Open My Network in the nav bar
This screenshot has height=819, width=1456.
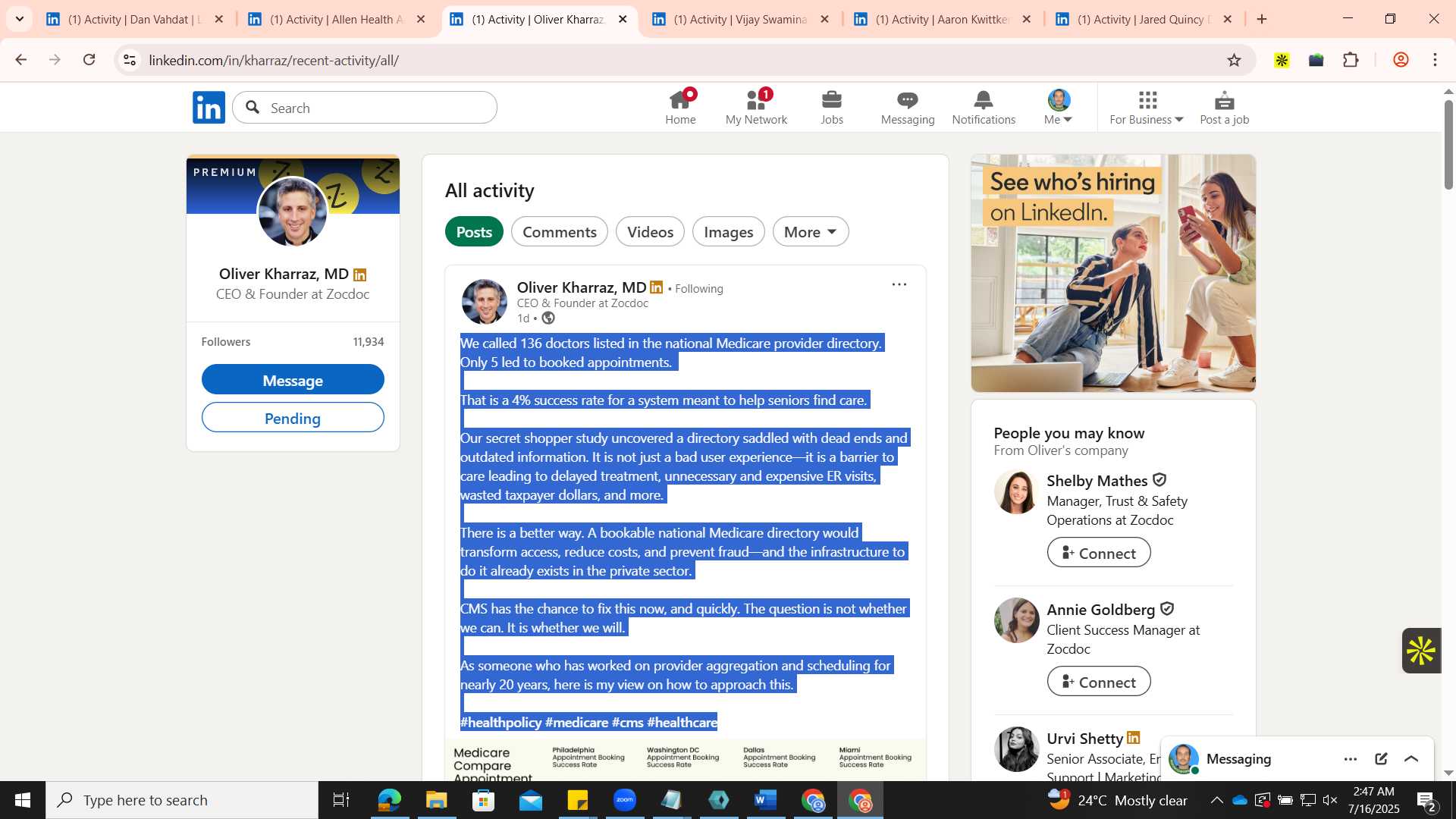coord(756,108)
